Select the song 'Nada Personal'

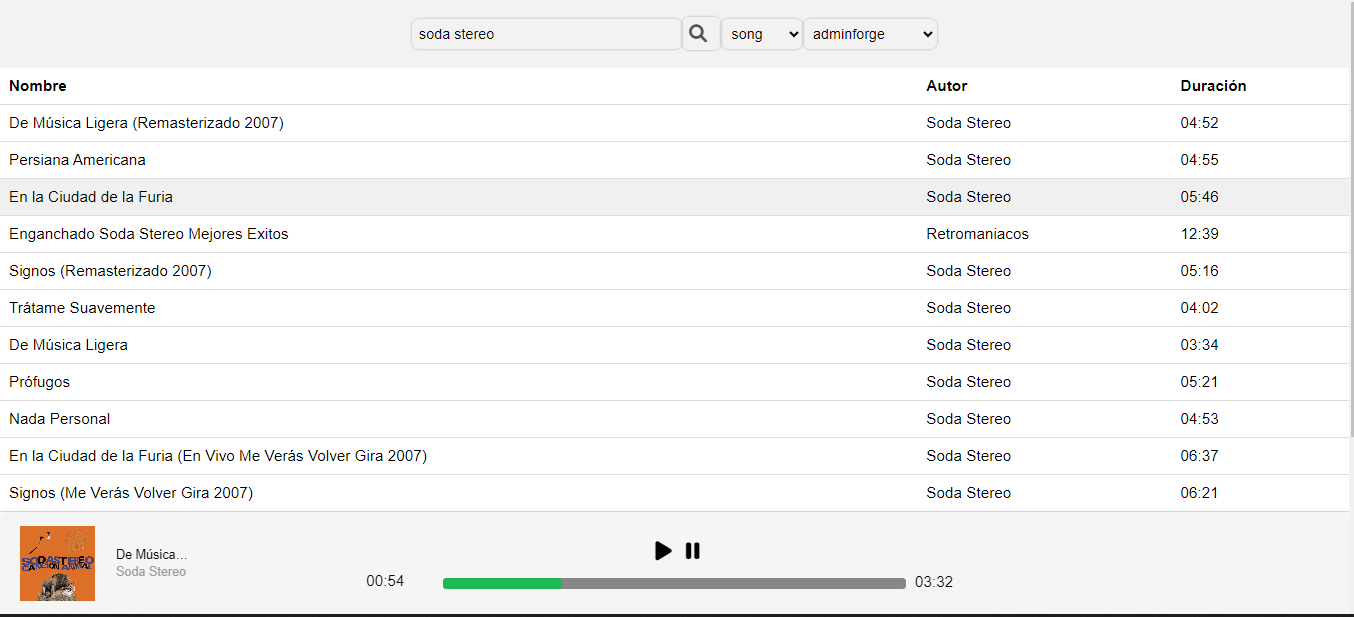click(x=59, y=419)
